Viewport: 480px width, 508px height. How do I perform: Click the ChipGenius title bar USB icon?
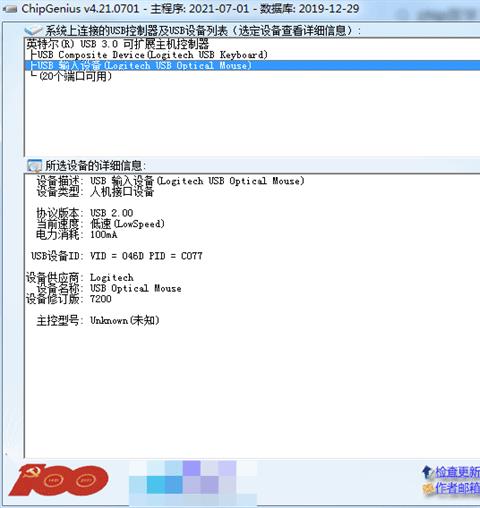[x=10, y=9]
